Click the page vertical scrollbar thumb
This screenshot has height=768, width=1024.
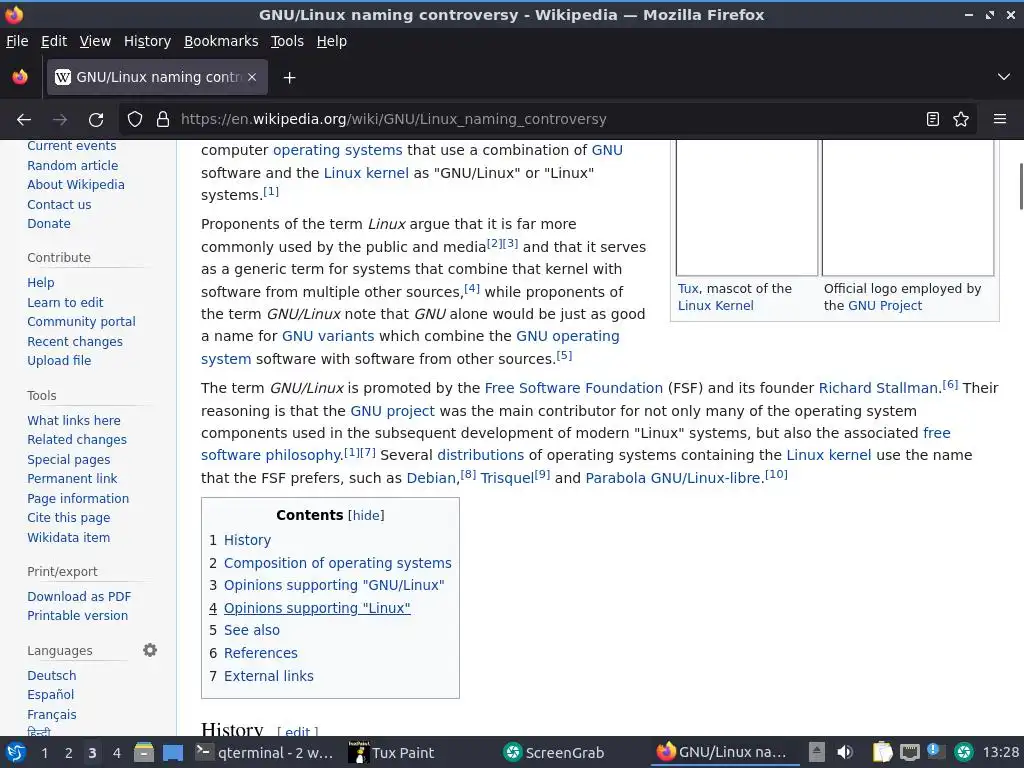(1021, 187)
